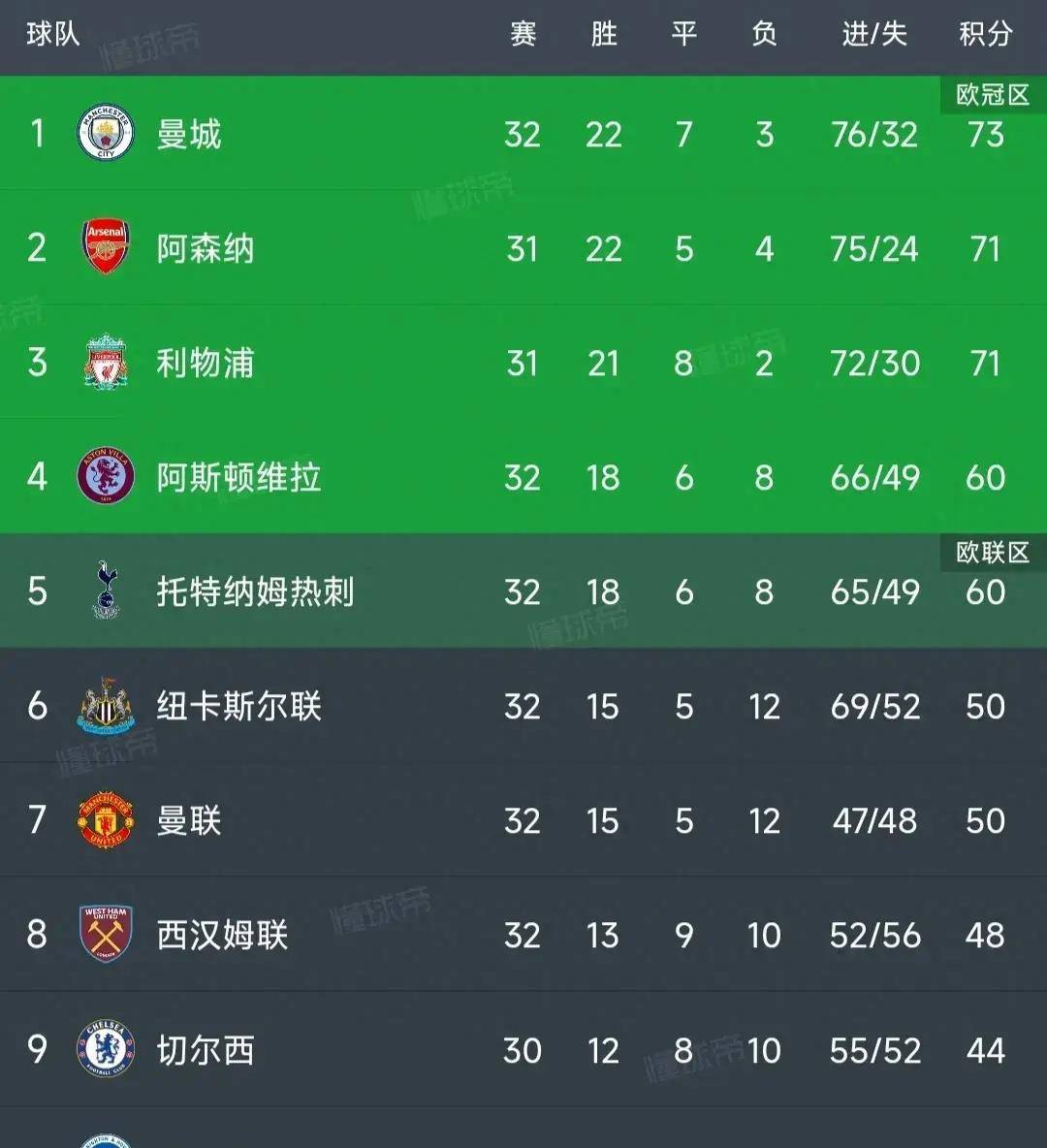Click the Manchester United crest
This screenshot has width=1047, height=1148.
point(106,819)
